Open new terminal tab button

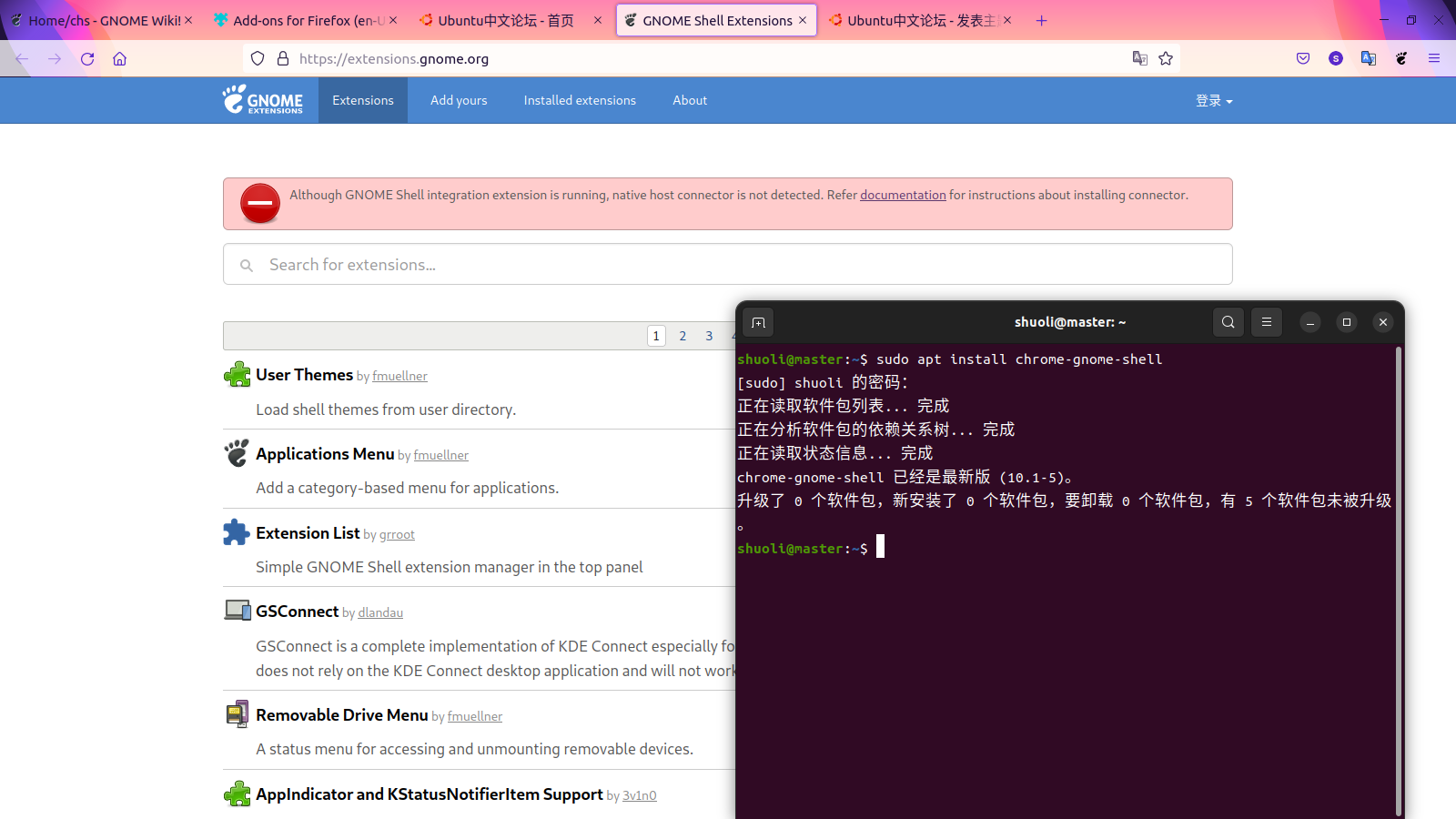click(758, 322)
